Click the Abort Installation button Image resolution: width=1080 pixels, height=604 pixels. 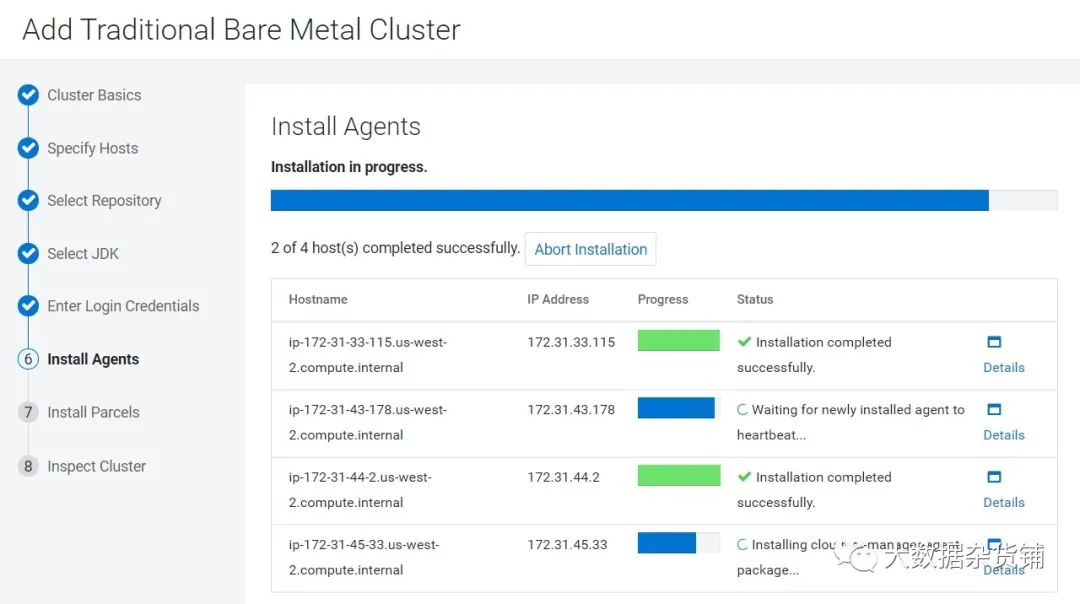[590, 249]
